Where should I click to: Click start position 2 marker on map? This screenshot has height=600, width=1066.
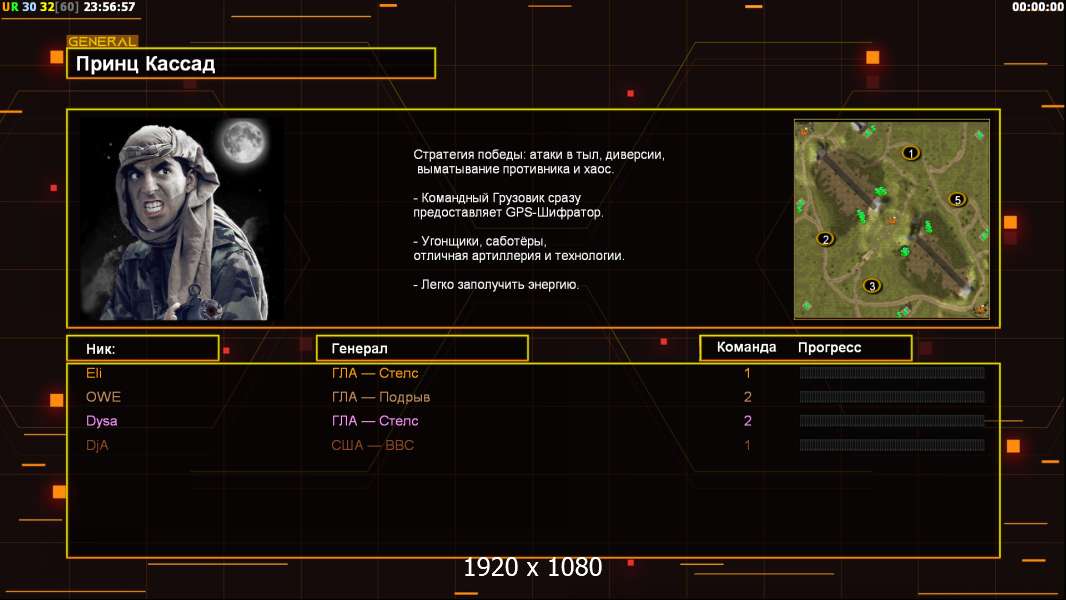coord(825,239)
